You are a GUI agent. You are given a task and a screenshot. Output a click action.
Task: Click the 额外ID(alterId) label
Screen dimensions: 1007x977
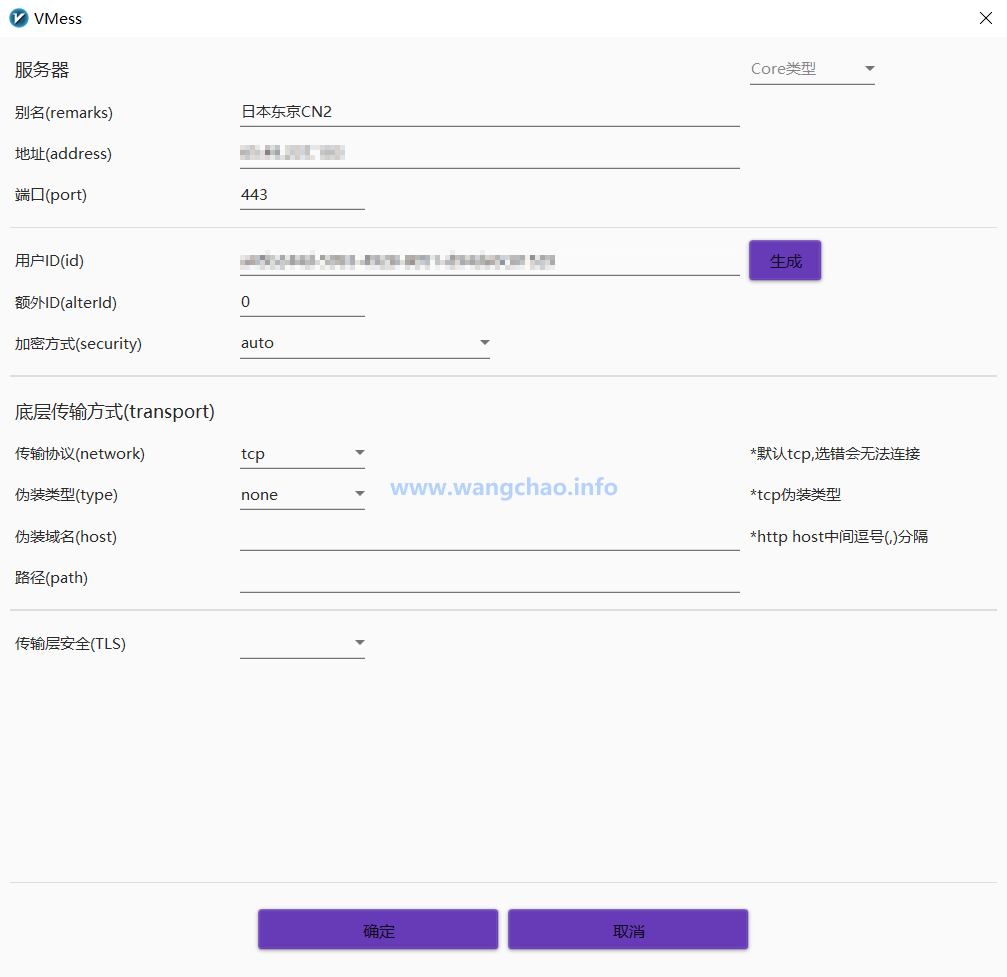[66, 303]
